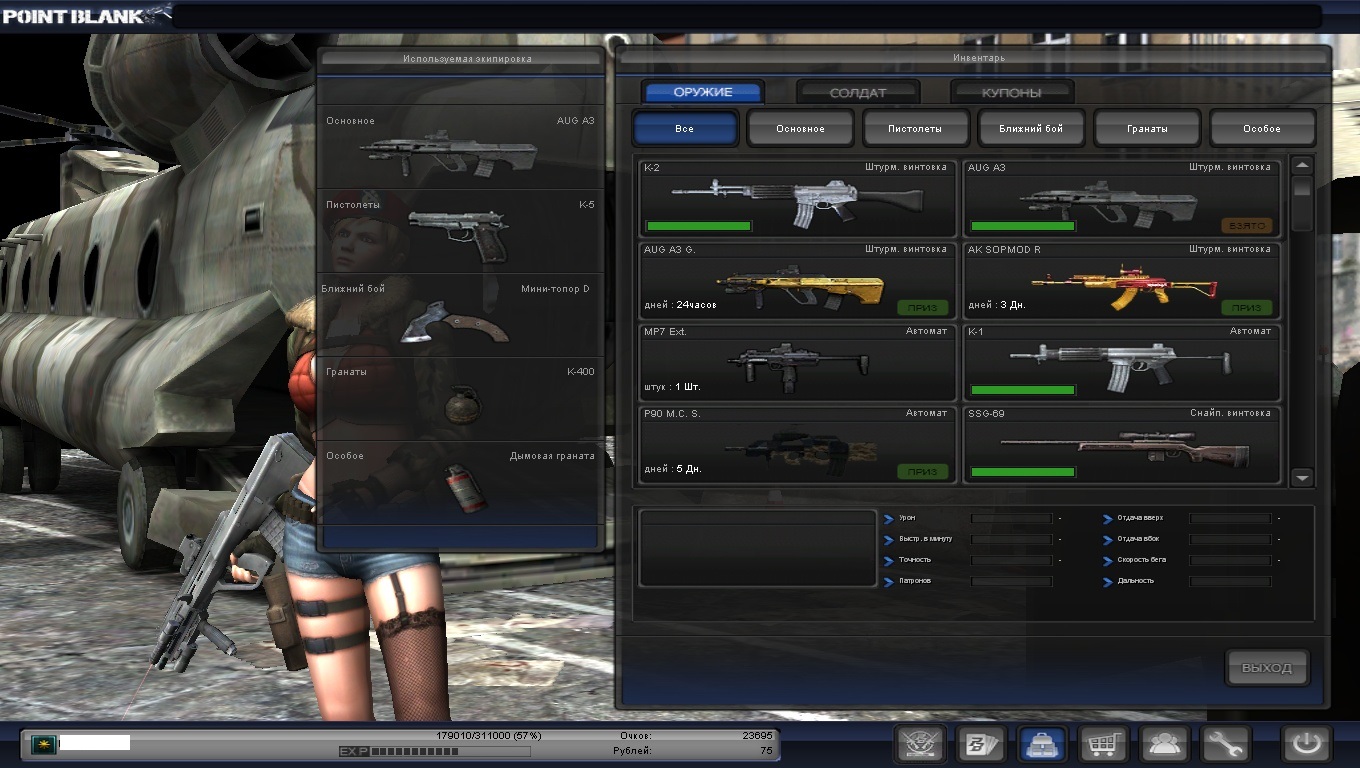Screen dimensions: 1360x768
Task: Click the weapon preview box in stats panel
Action: click(758, 548)
